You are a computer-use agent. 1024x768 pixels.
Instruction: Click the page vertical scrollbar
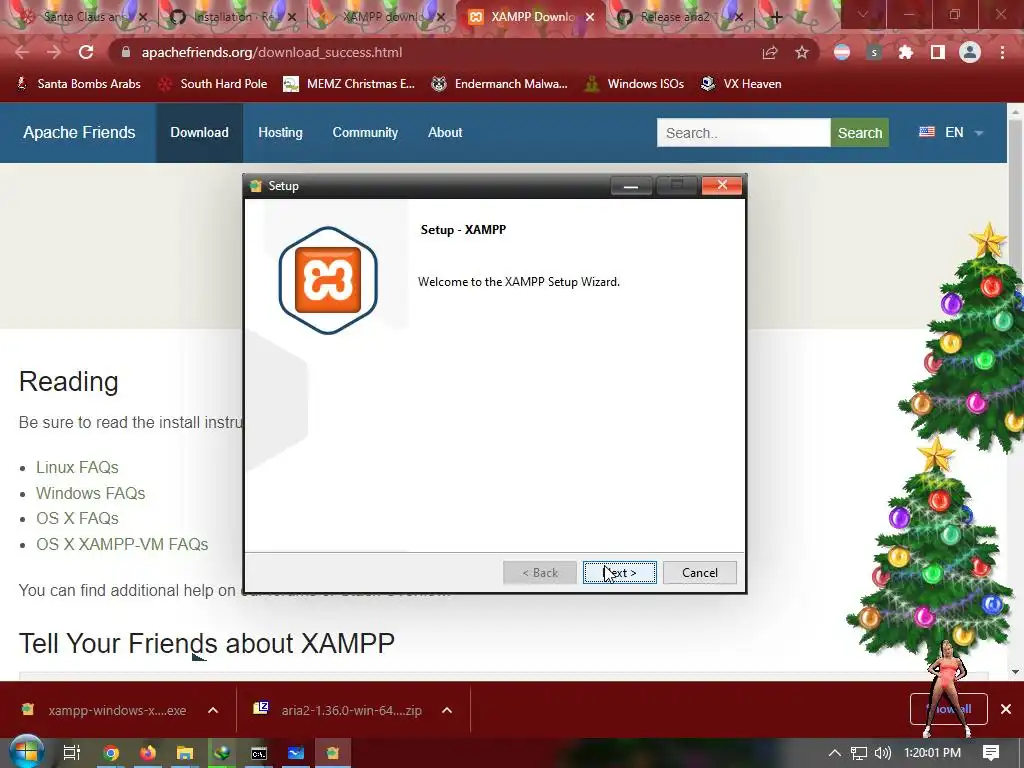pos(1015,392)
